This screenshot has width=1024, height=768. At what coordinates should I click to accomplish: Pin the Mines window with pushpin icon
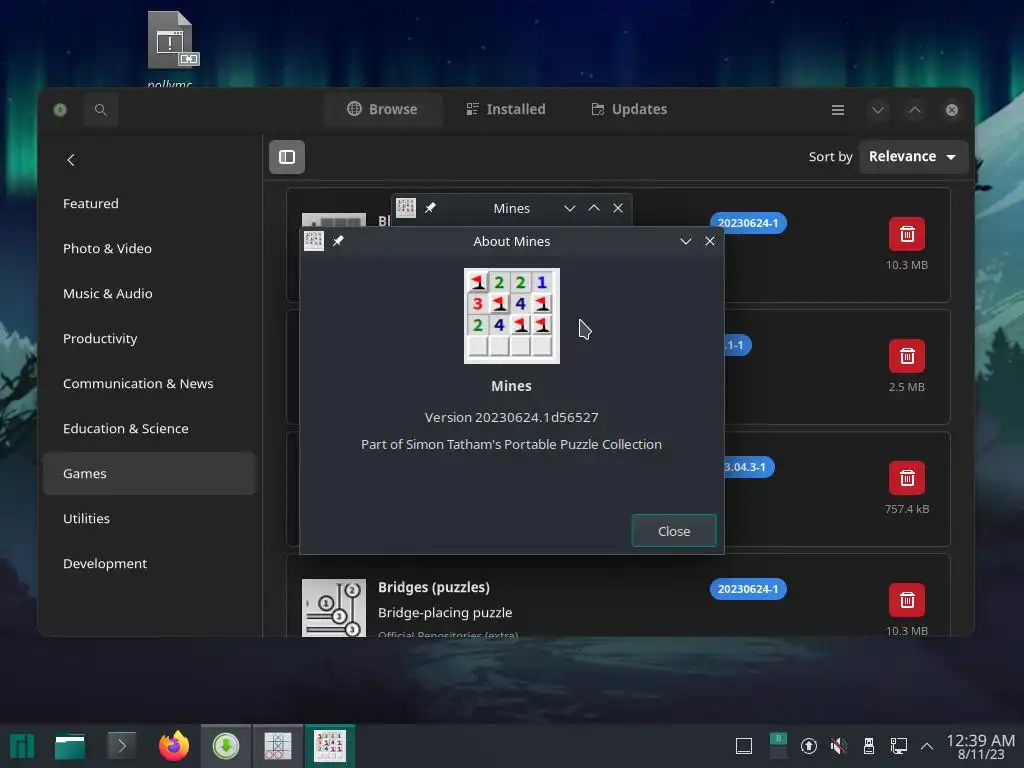[430, 208]
